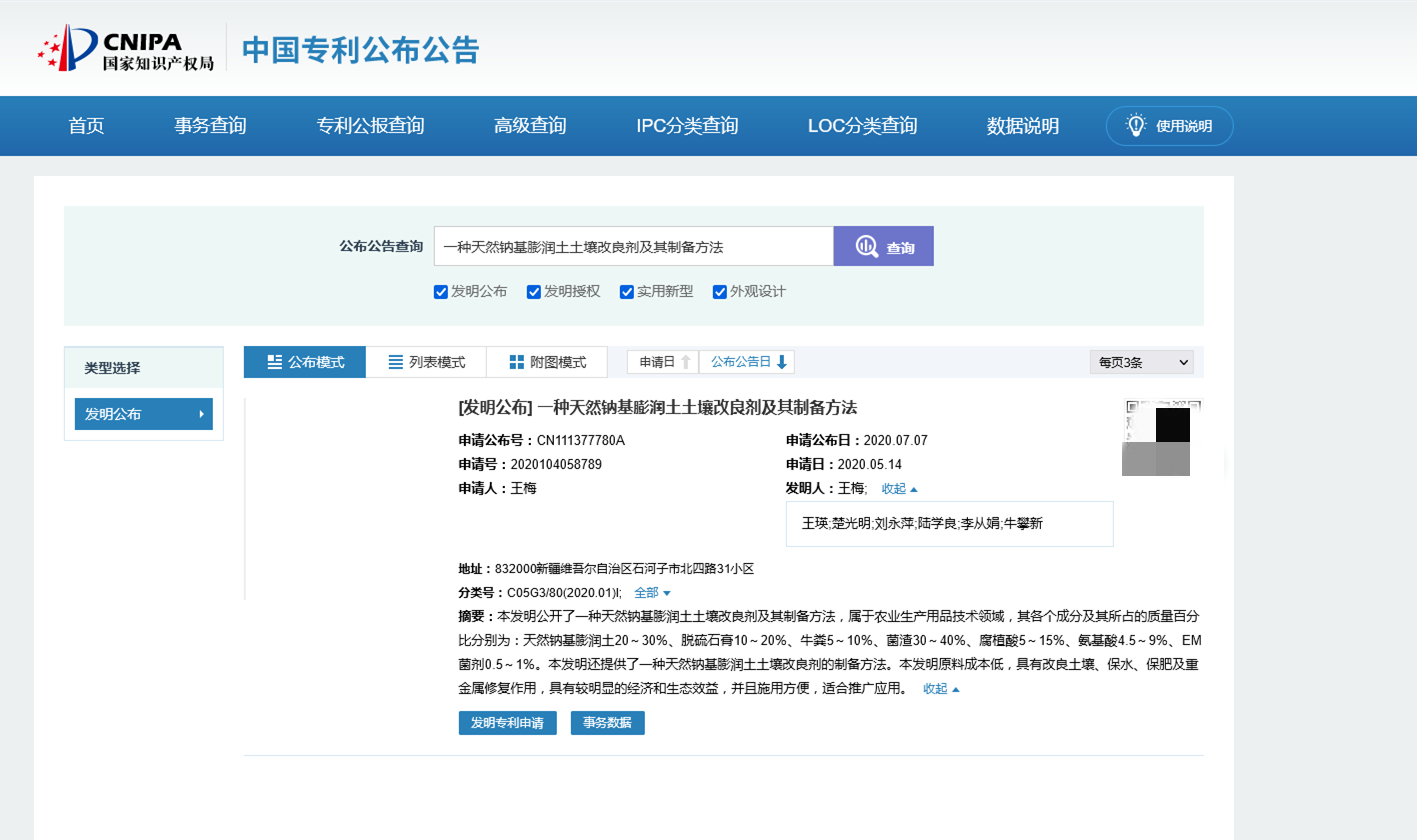Click the 列表模式 list icon
Viewport: 1417px width, 840px height.
(395, 362)
